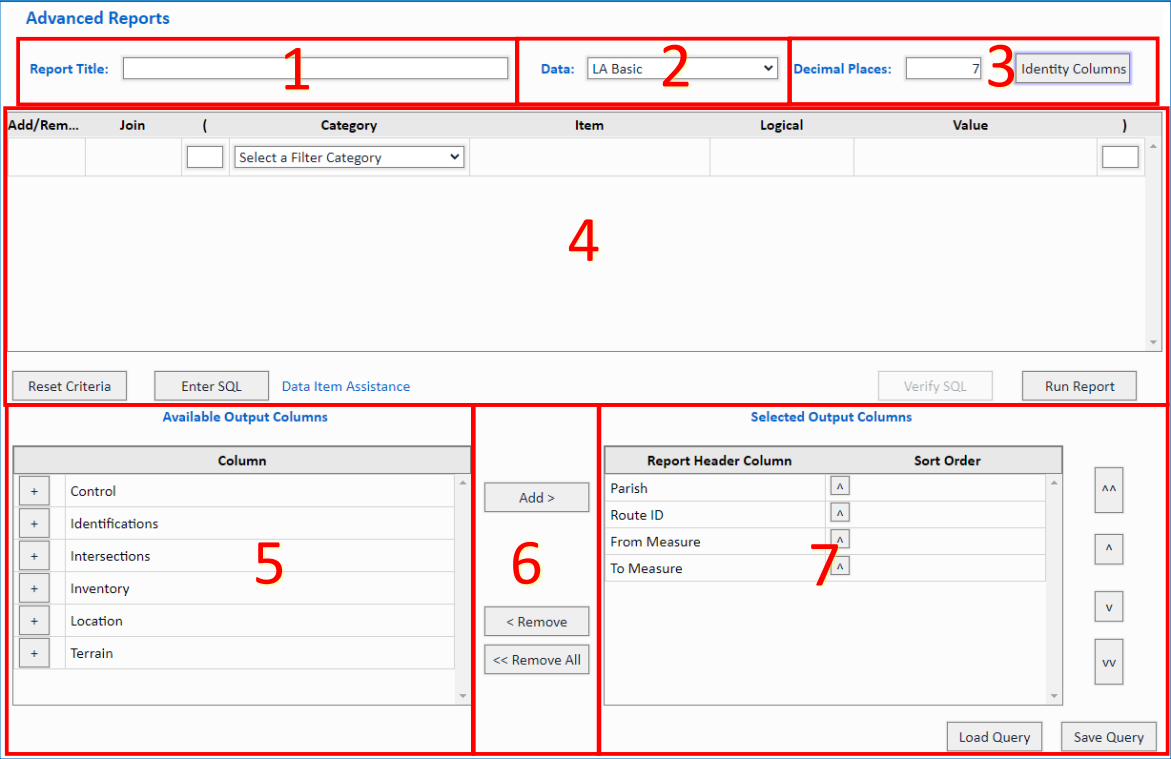Move selected column to bottom with vv
The image size is (1171, 759).
[x=1108, y=662]
